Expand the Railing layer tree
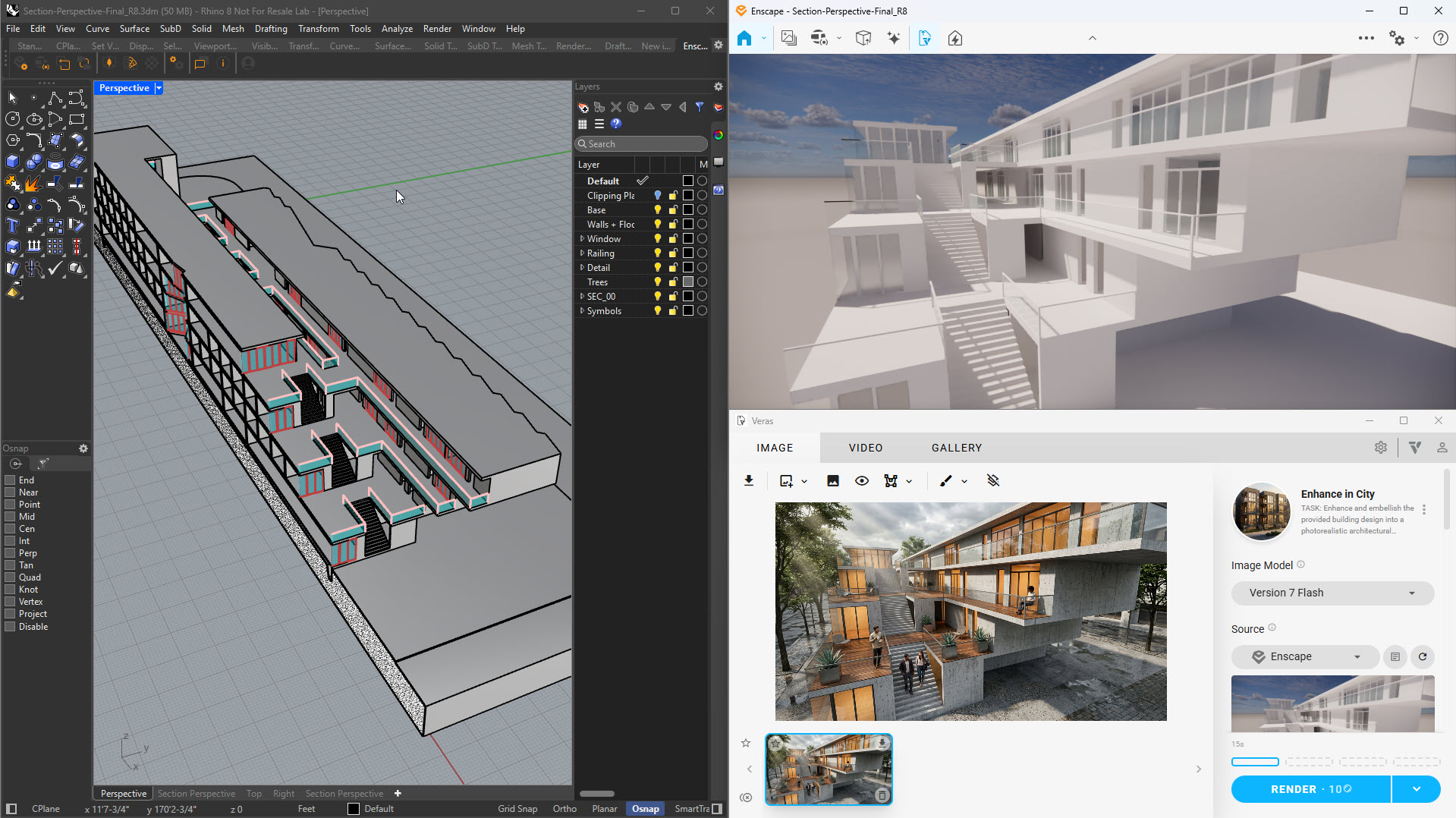 582,253
